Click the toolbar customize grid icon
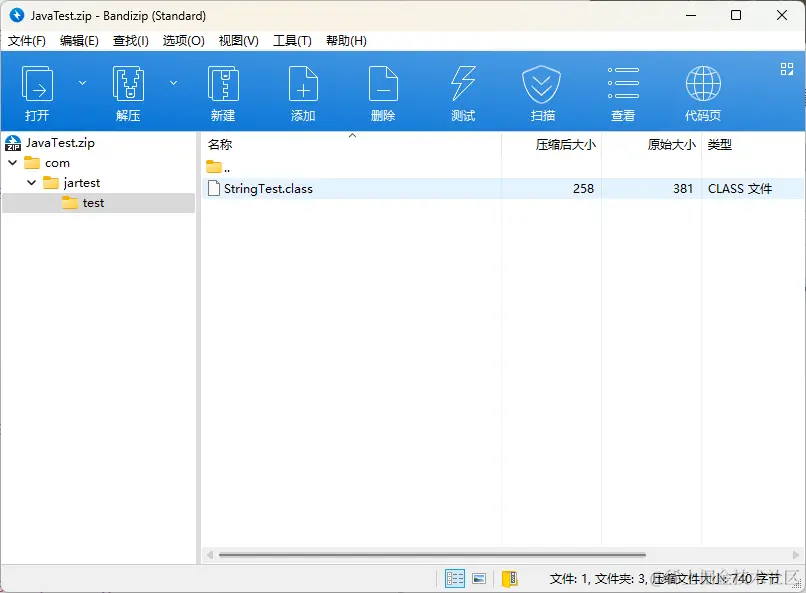 point(786,69)
